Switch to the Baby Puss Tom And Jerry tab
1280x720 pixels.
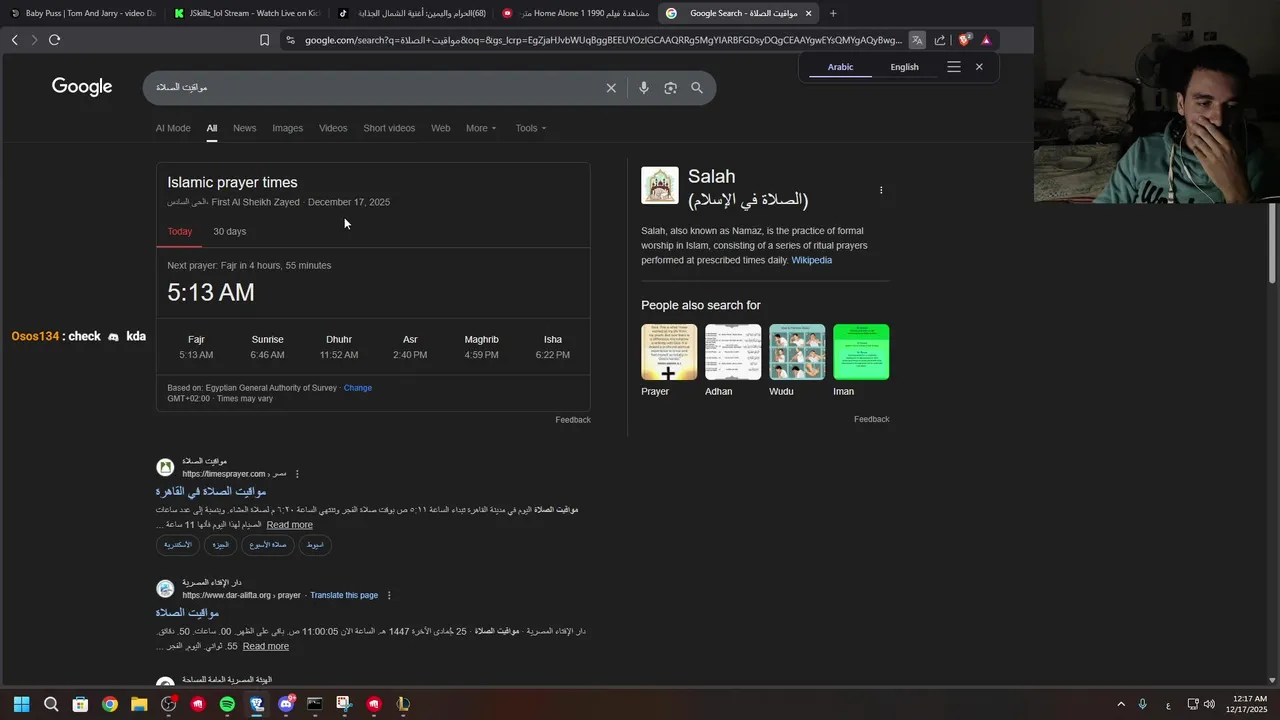pyautogui.click(x=84, y=13)
